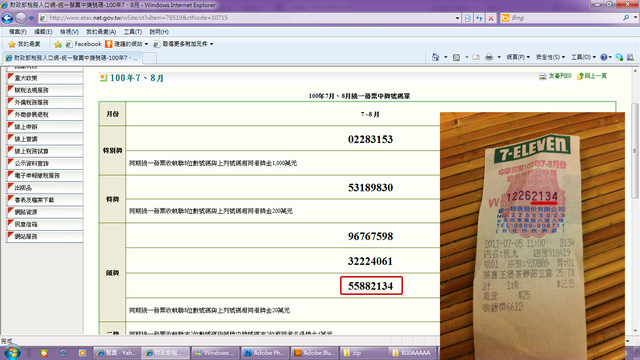Open the search provider dropdown arrow
The width and height of the screenshot is (640, 360).
(x=635, y=18)
